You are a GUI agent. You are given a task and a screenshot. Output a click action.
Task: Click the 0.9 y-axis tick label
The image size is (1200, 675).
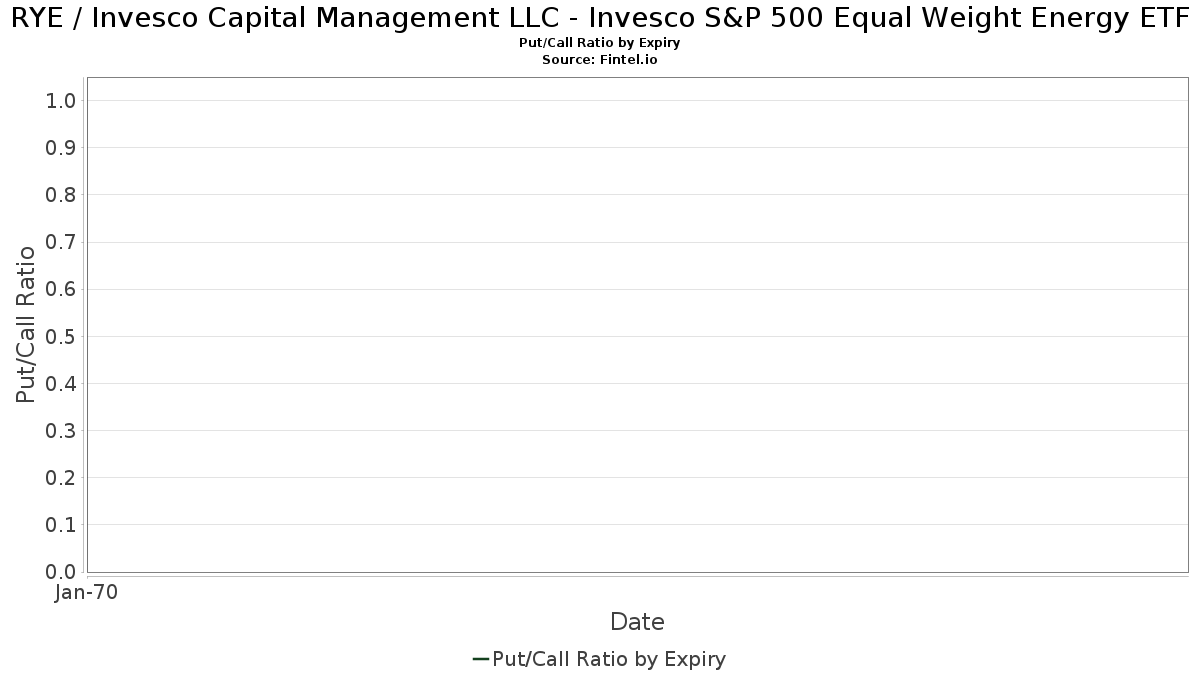click(61, 148)
